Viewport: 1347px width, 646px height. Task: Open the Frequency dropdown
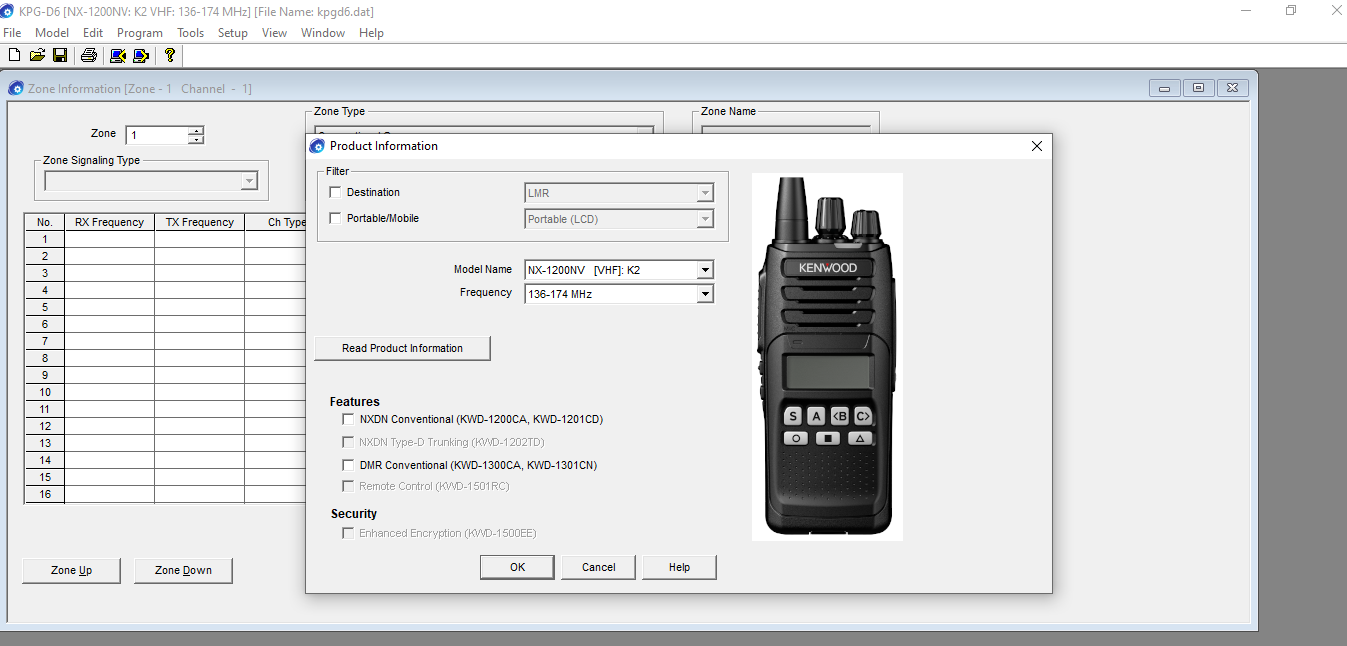[x=705, y=294]
